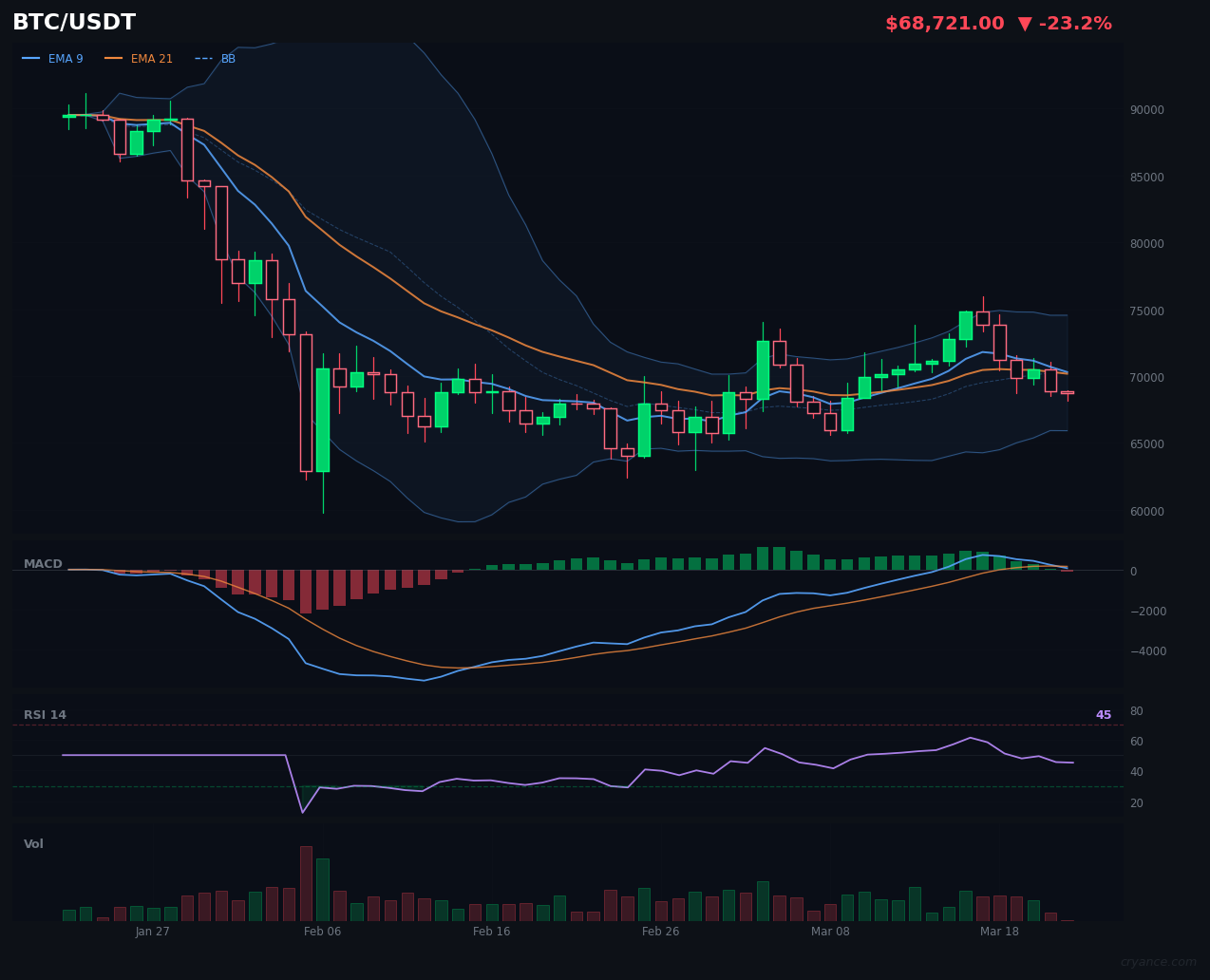Click the highlighted RSI value 45 badge
Image resolution: width=1210 pixels, height=980 pixels.
(x=1103, y=714)
